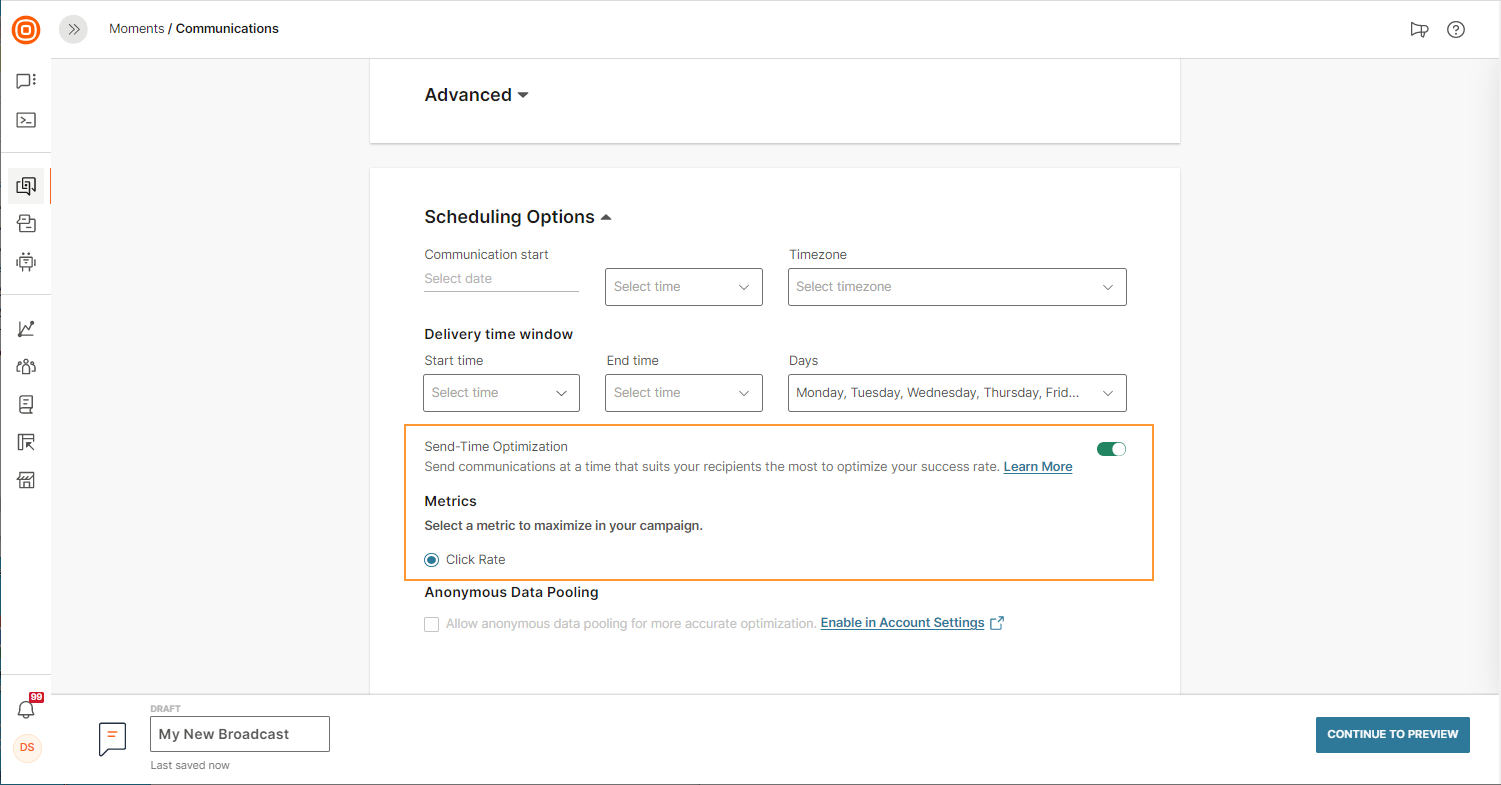Open the delivery window Start time dropdown

pyautogui.click(x=501, y=393)
